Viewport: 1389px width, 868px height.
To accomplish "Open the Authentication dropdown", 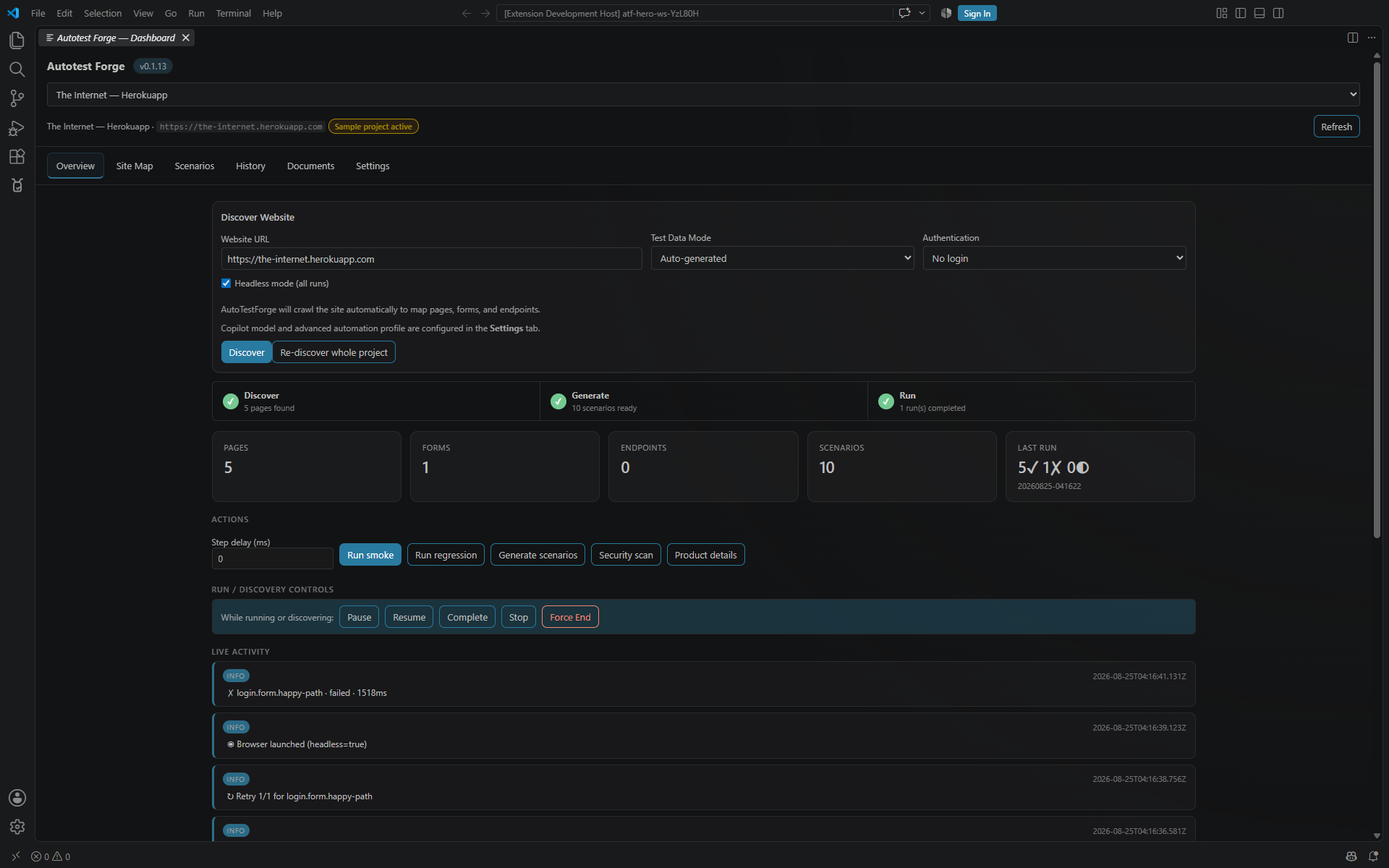I will click(1054, 258).
